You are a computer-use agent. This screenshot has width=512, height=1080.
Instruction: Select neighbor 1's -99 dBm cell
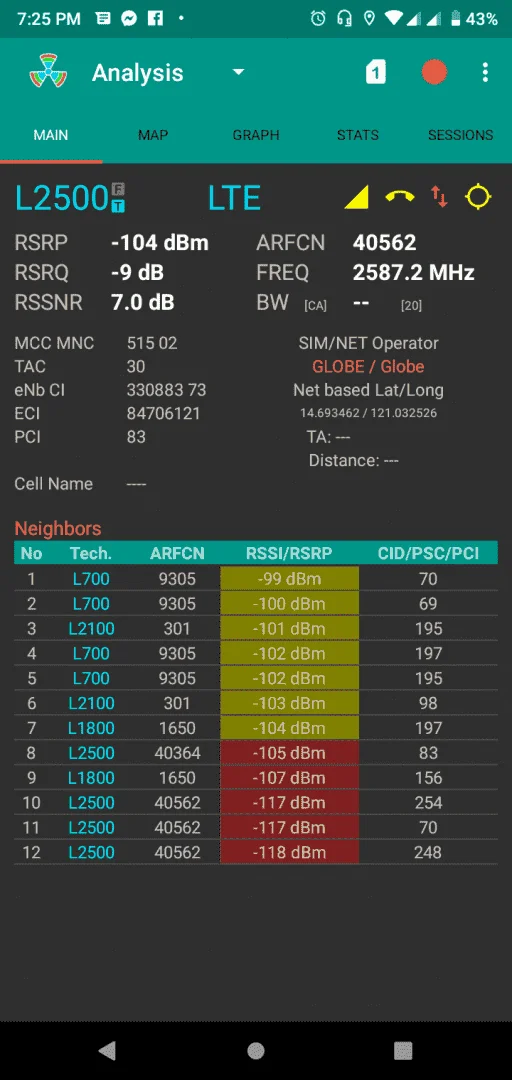coord(289,579)
